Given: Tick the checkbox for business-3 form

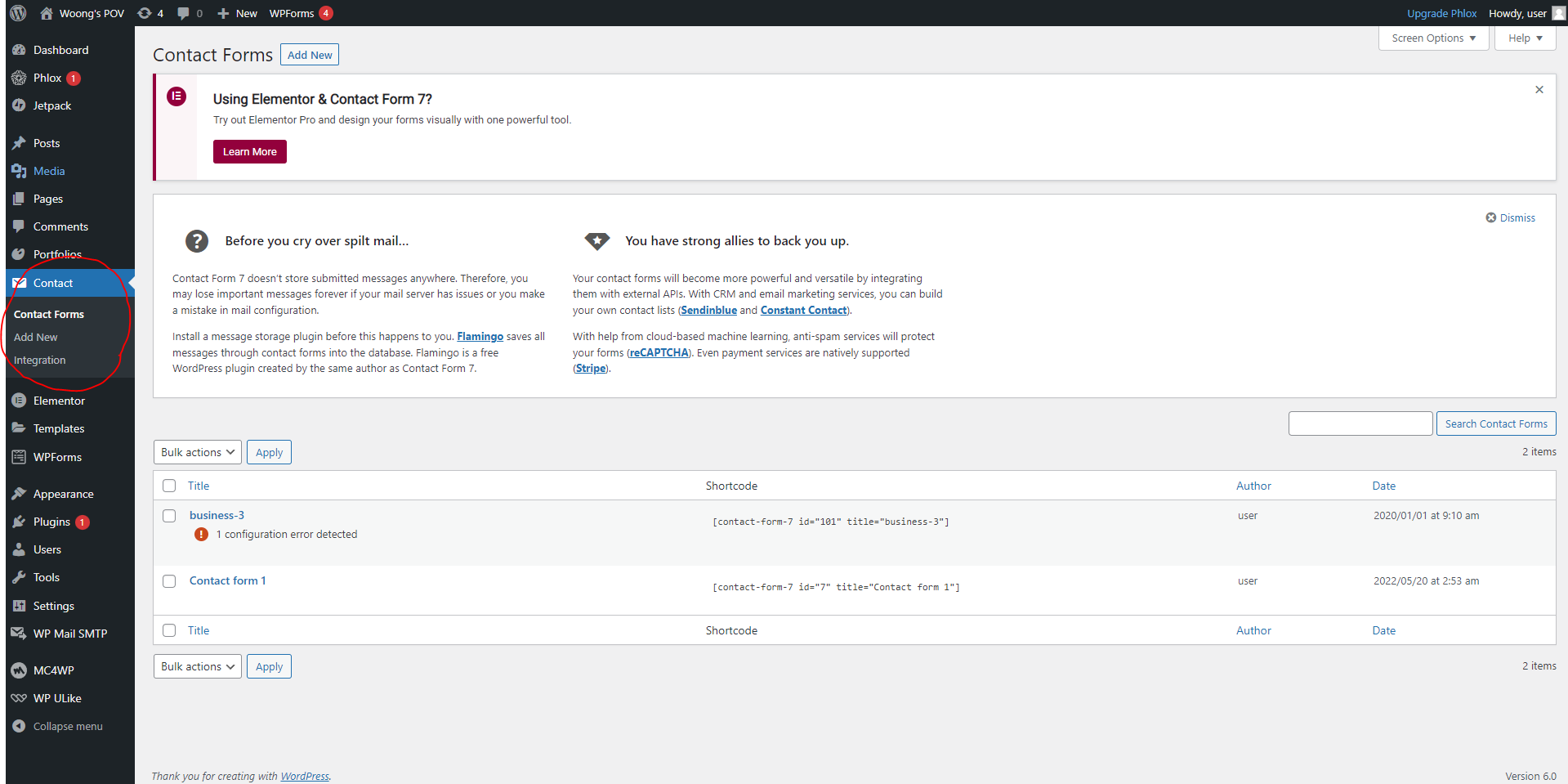Looking at the screenshot, I should (x=169, y=516).
